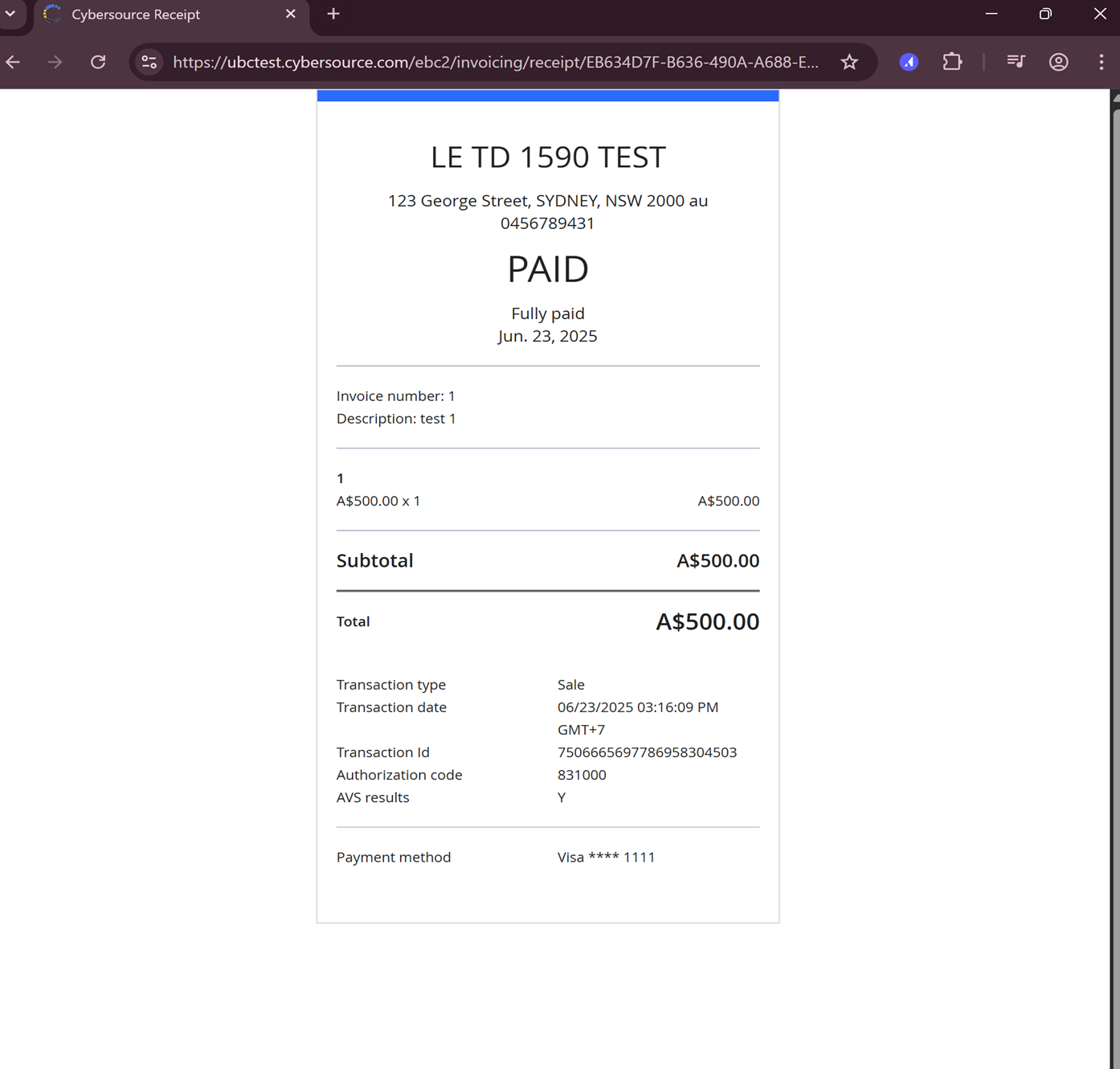
Task: Open the Chrome three-dot menu
Action: coord(1101,62)
